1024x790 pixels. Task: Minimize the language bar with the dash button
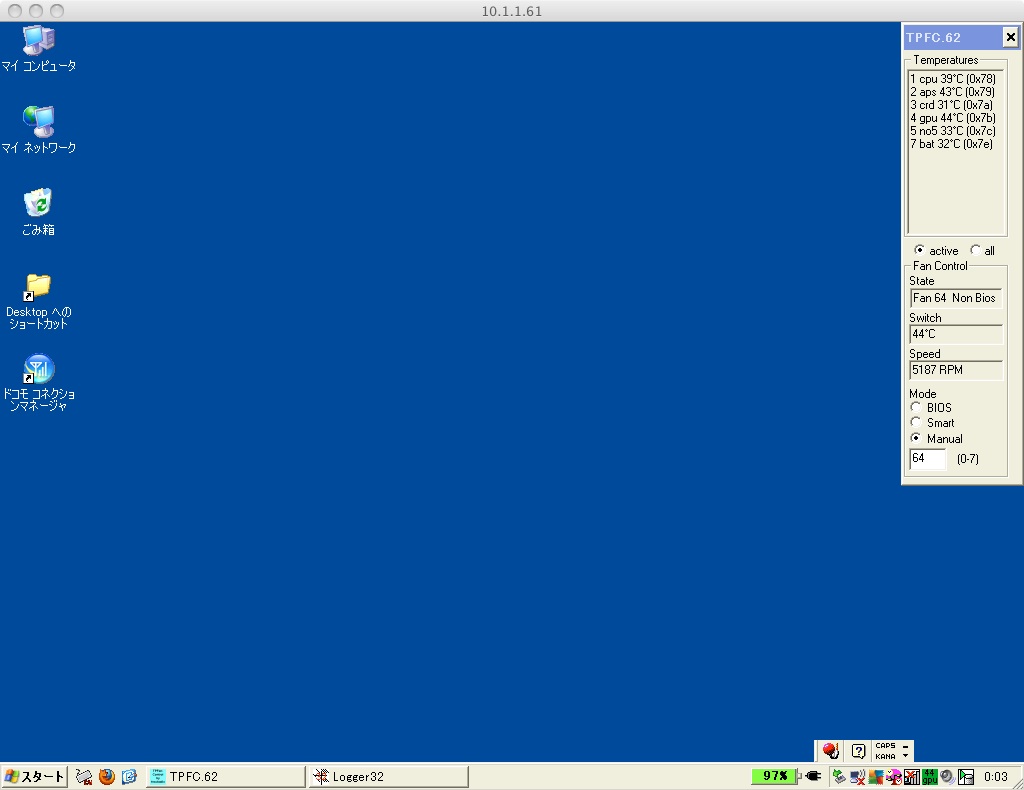(905, 746)
